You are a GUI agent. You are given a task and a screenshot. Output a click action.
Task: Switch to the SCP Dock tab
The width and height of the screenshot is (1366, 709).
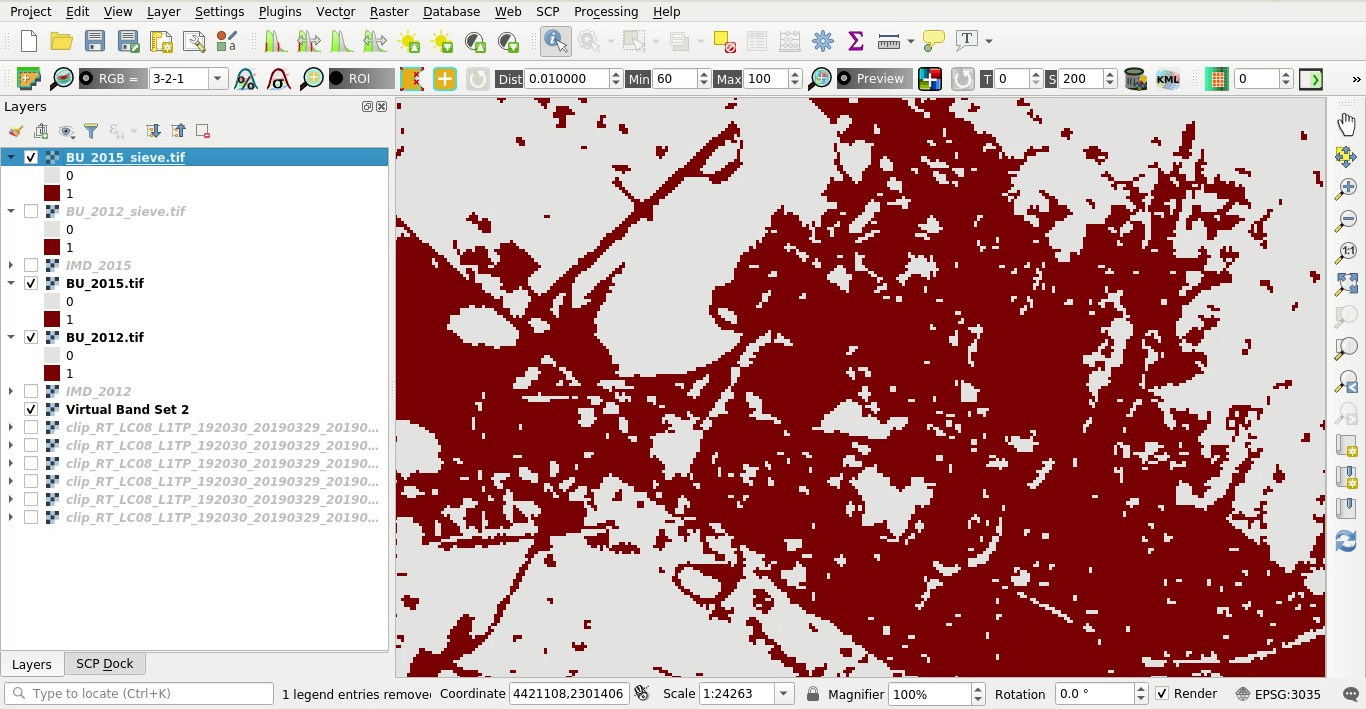[105, 664]
